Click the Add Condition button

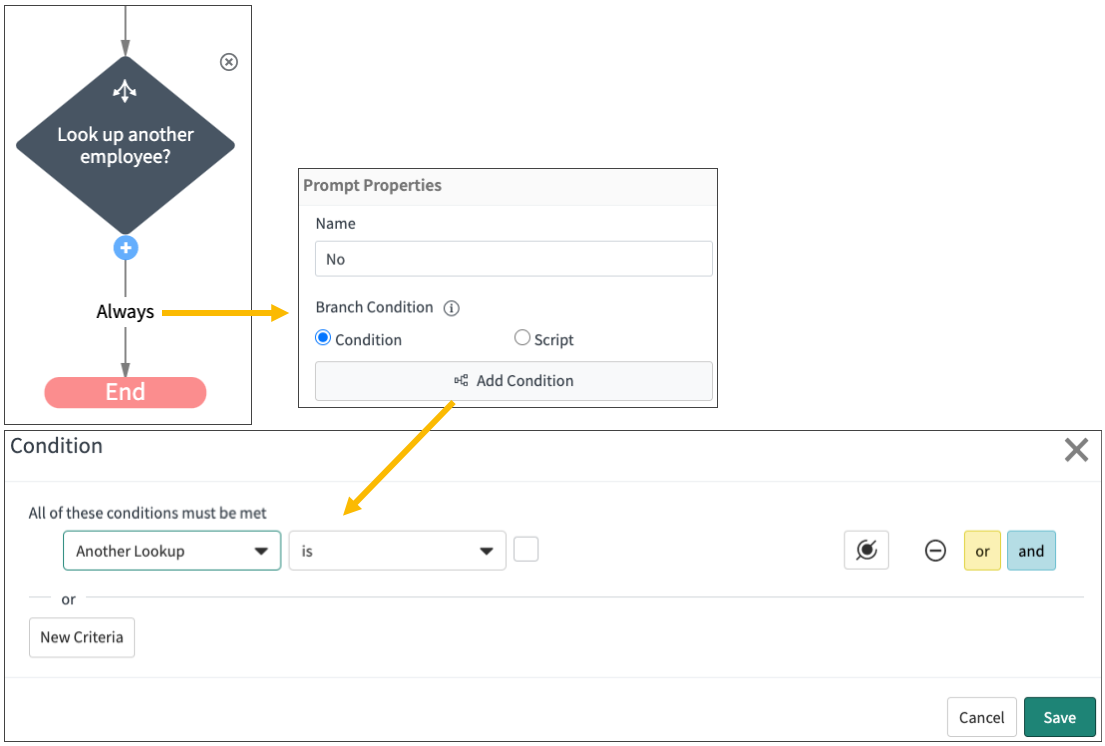click(513, 380)
